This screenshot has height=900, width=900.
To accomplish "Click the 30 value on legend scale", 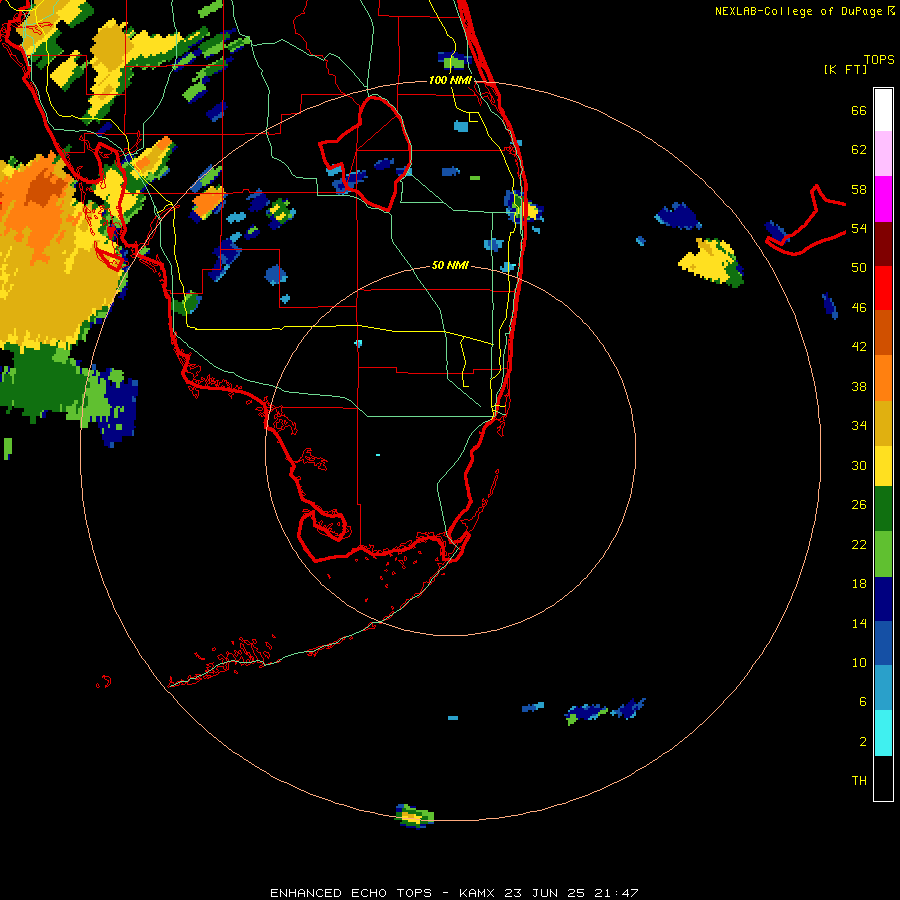I will coord(859,465).
